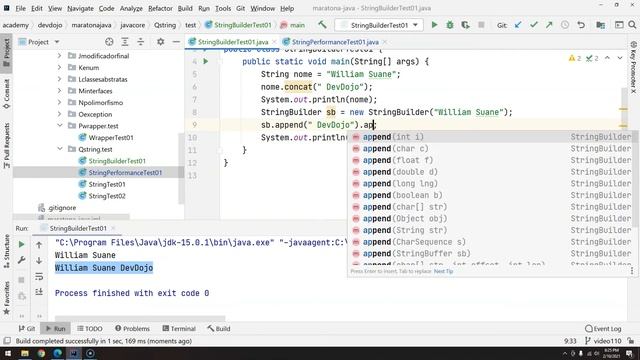Open Event Log
Viewport: 640px width, 360px height.
(603, 329)
